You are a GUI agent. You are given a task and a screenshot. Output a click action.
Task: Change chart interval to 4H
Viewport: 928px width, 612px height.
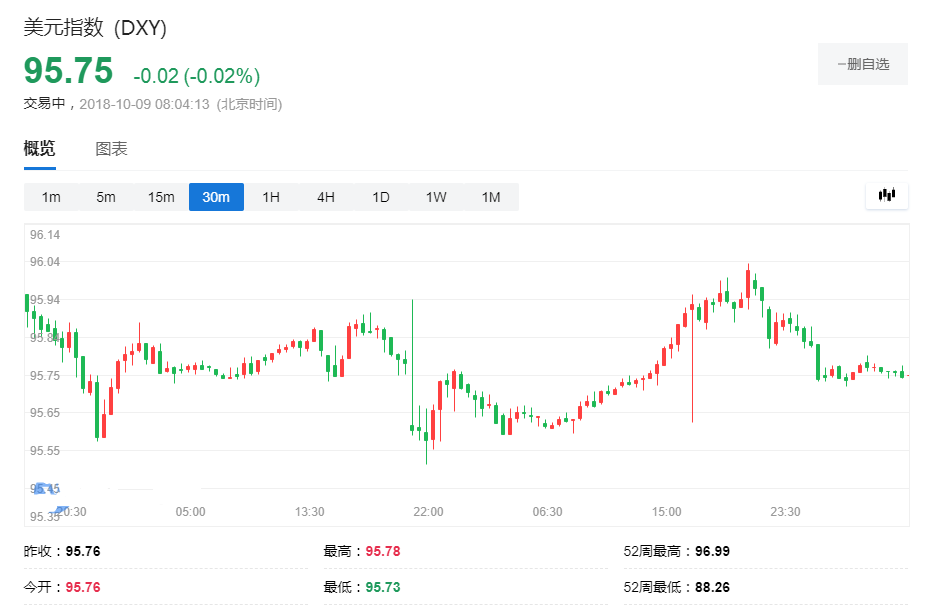326,197
